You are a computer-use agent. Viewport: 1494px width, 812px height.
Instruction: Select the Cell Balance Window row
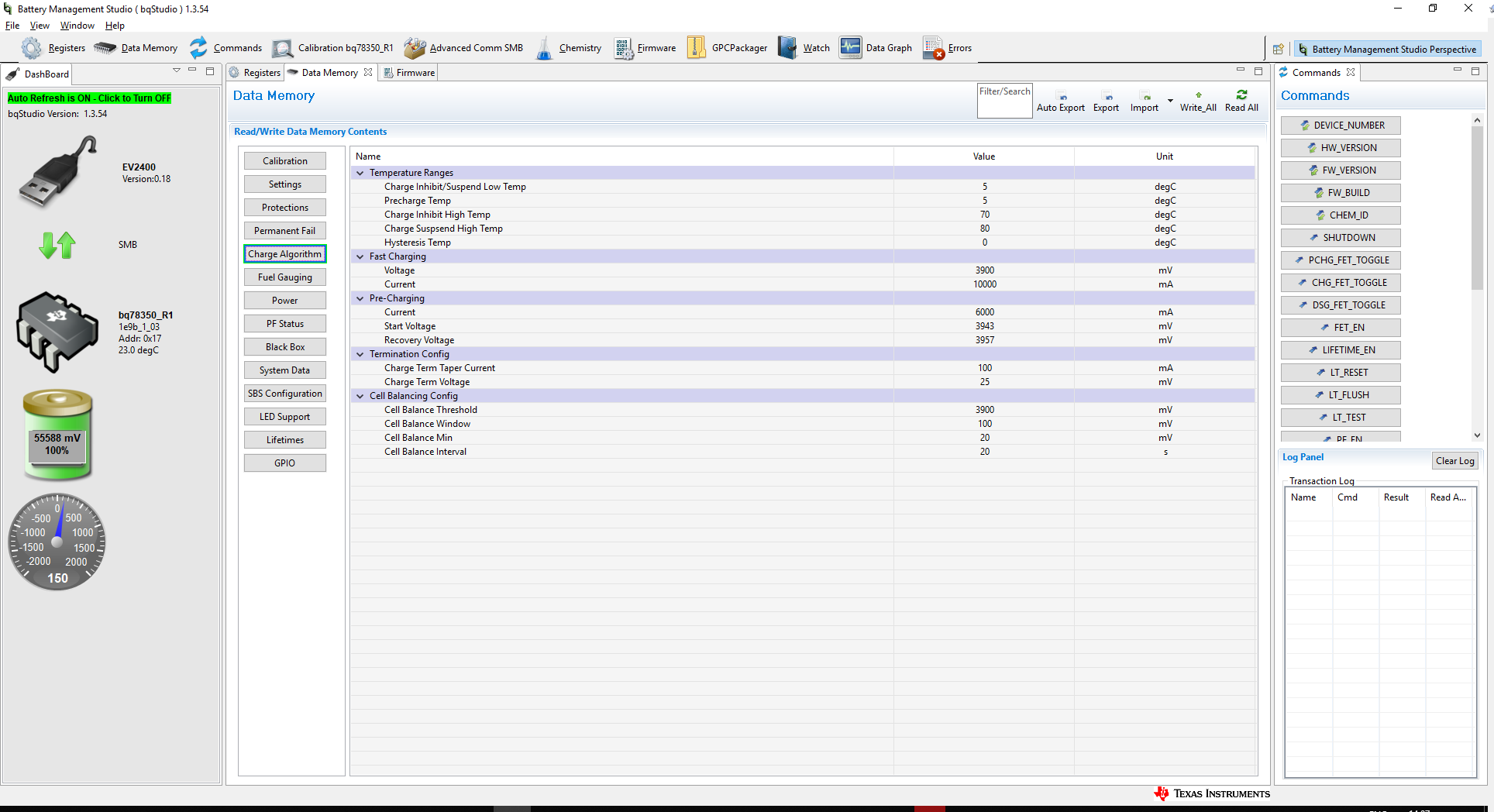[x=802, y=424]
